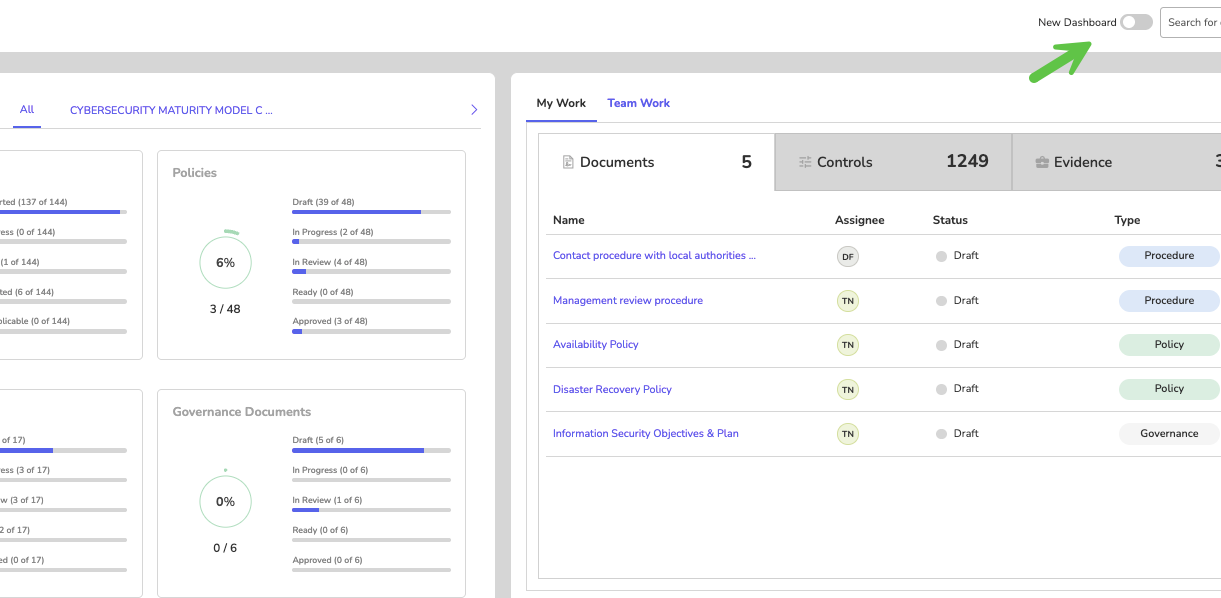Click Draft status in Availability Policy row
Image resolution: width=1221 pixels, height=598 pixels.
coord(957,344)
